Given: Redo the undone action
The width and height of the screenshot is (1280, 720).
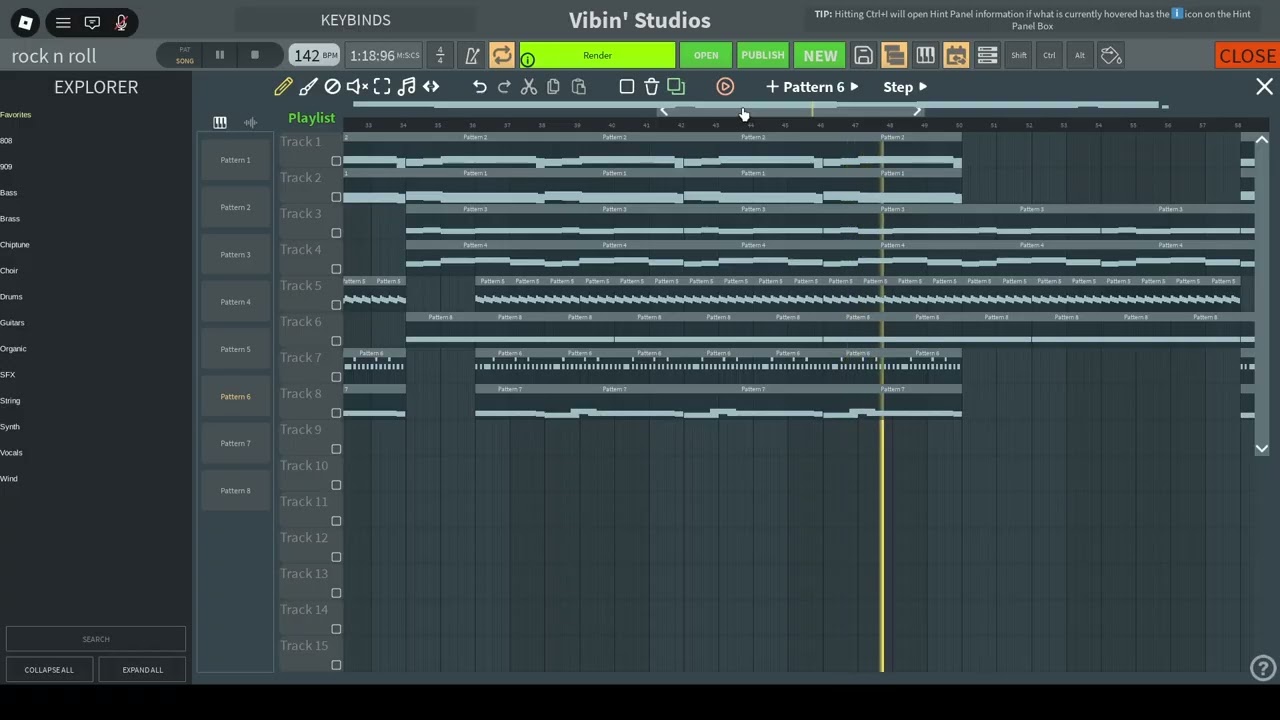Looking at the screenshot, I should (504, 87).
